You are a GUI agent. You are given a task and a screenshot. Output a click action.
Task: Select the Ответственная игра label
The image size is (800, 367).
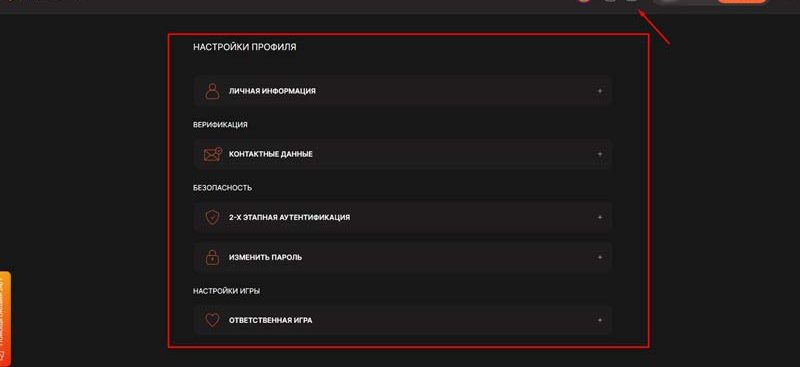[270, 321]
